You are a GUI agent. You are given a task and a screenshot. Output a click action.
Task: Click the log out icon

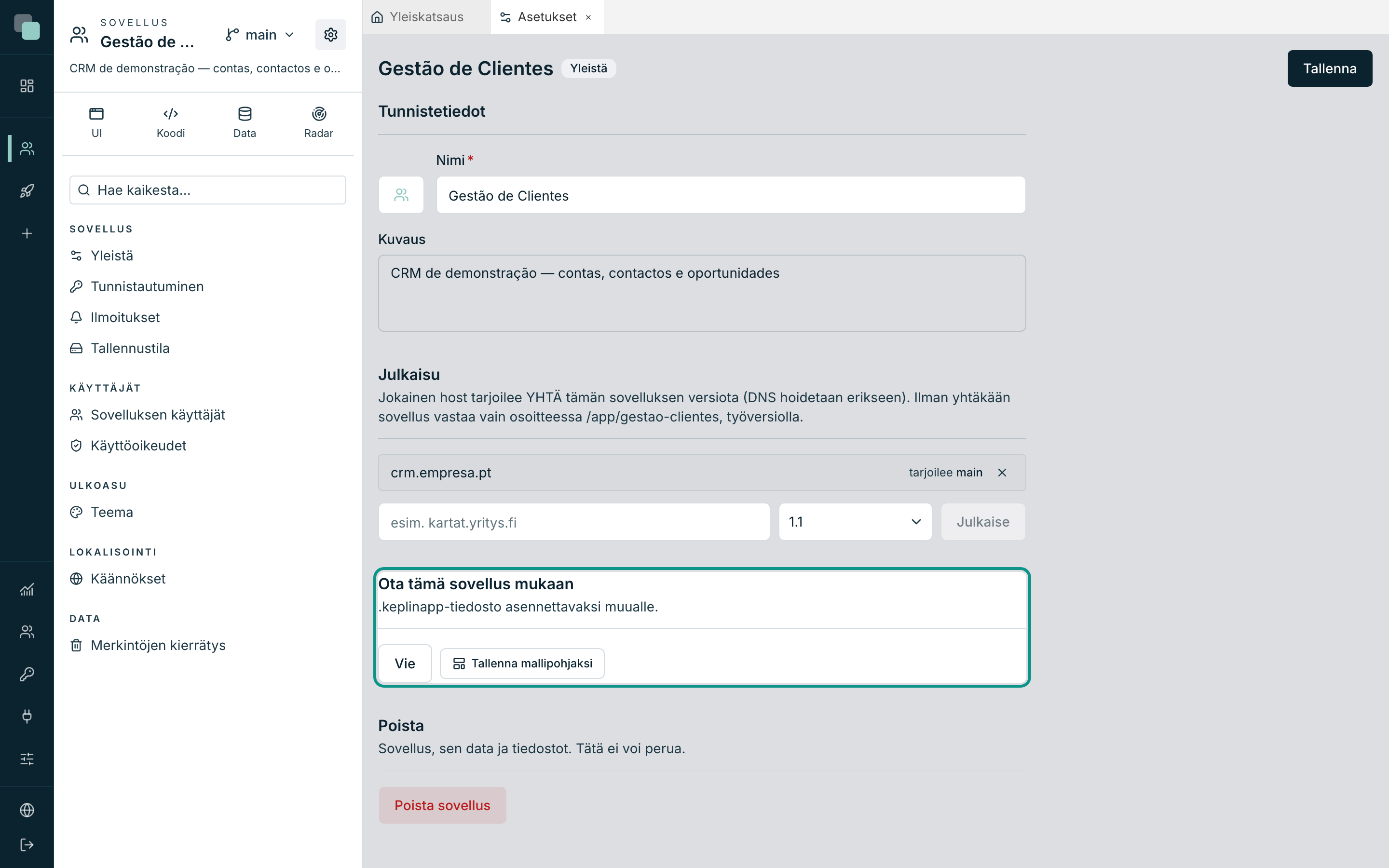[27, 844]
